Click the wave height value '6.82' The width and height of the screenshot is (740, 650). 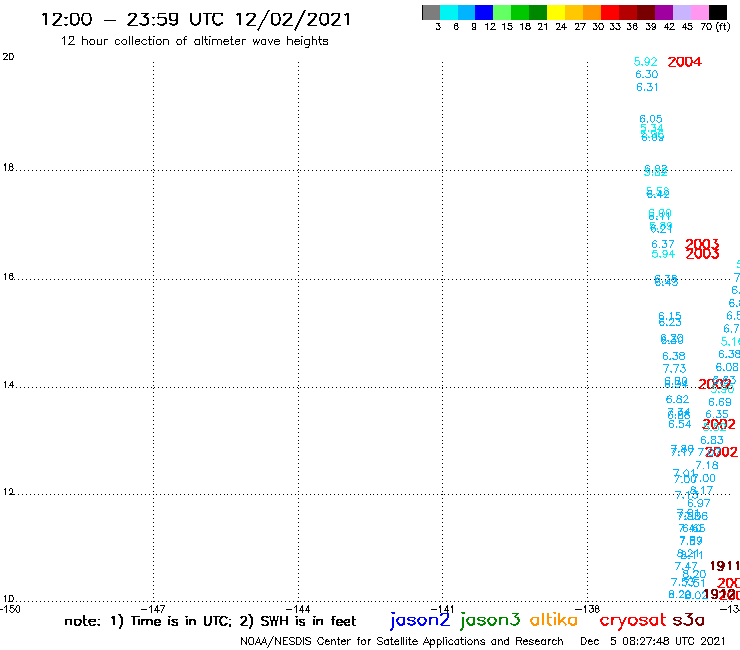click(677, 399)
